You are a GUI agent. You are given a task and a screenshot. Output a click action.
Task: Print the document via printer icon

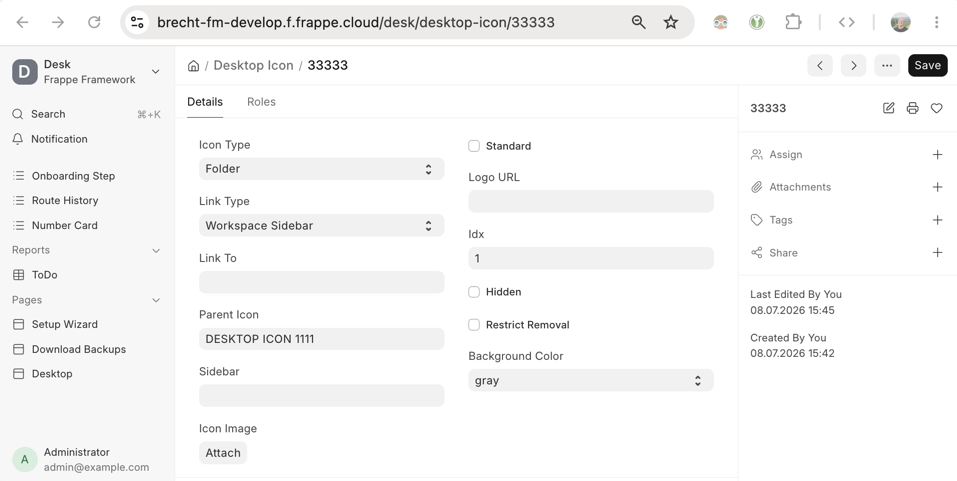pyautogui.click(x=912, y=108)
